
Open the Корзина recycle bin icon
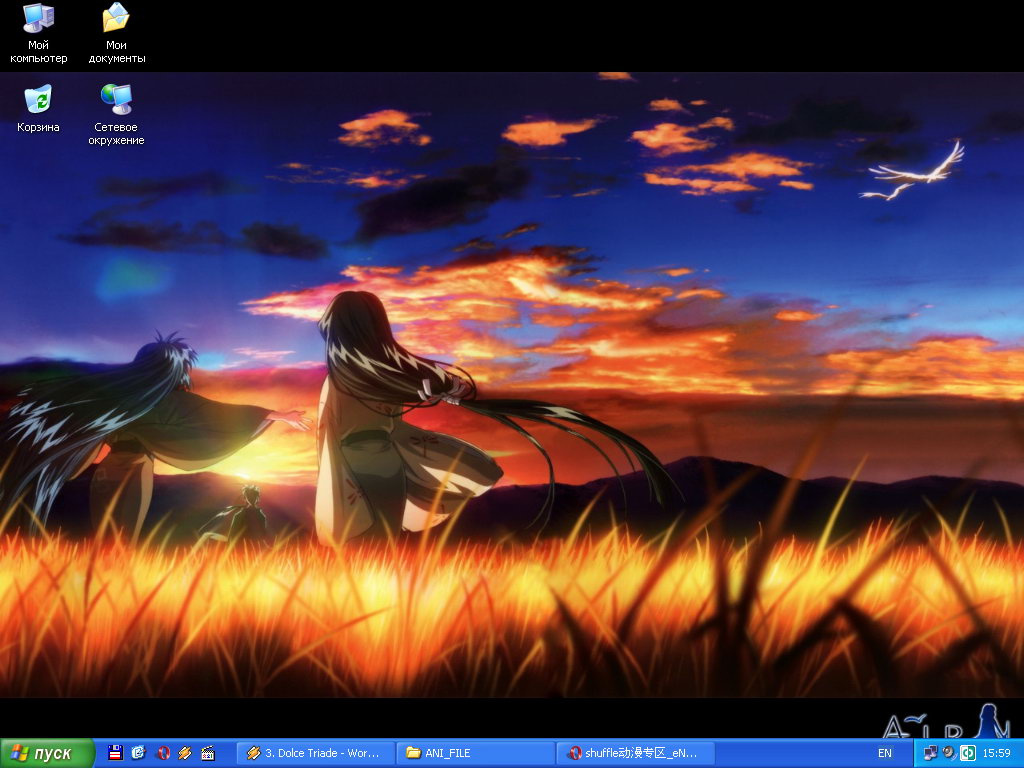click(38, 99)
